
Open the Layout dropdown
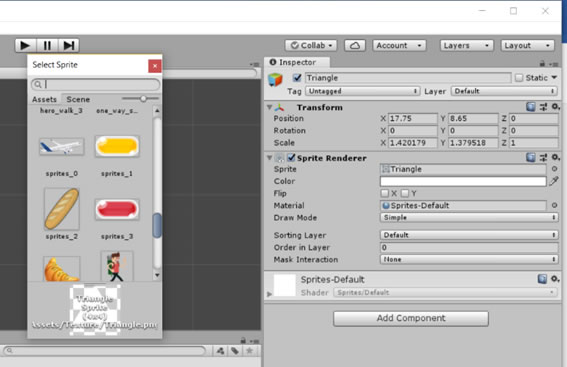pos(527,46)
